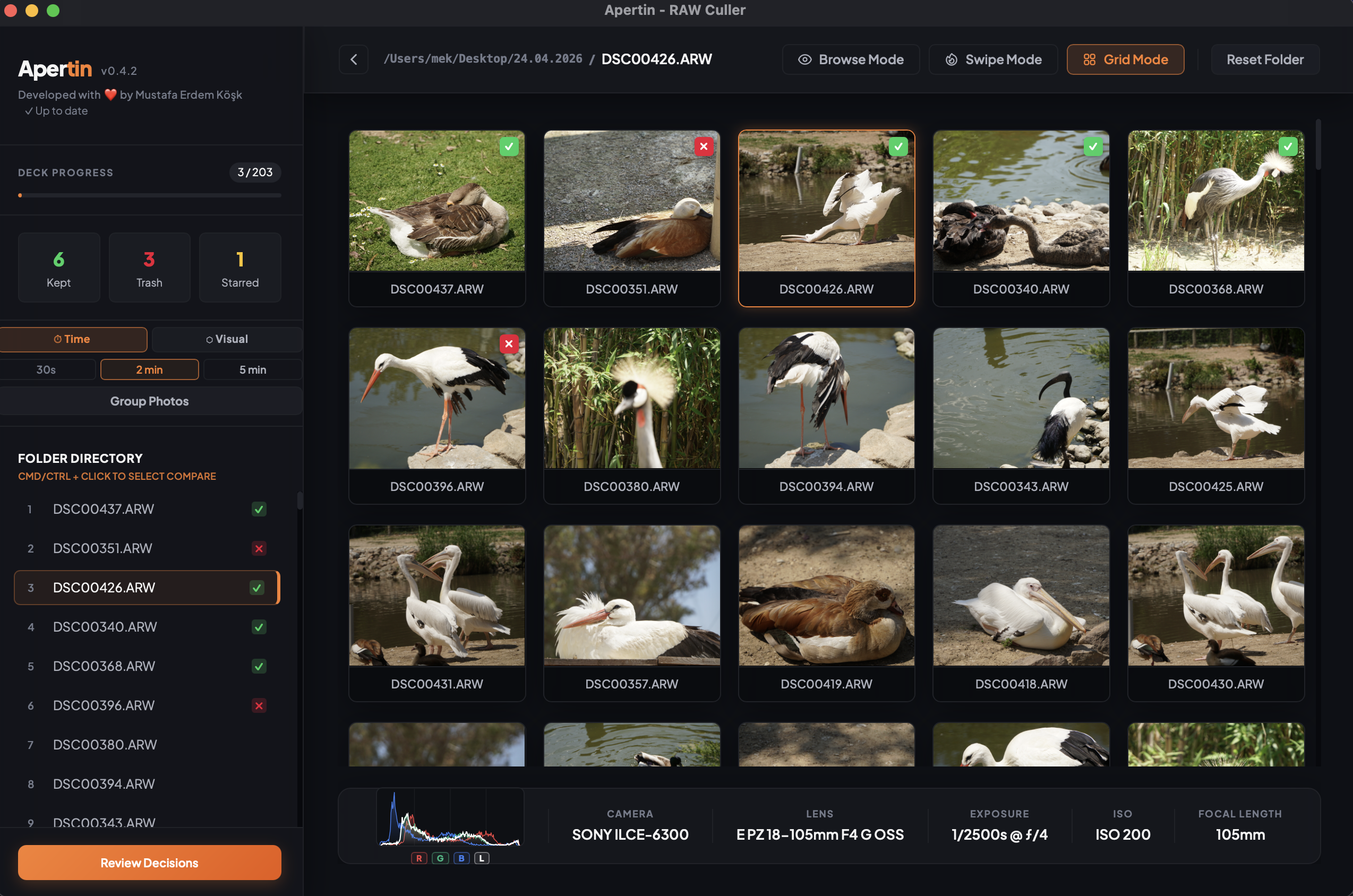Click the green check badge on the DSC00340.ARW thumbnail
The image size is (1353, 896).
1093,147
